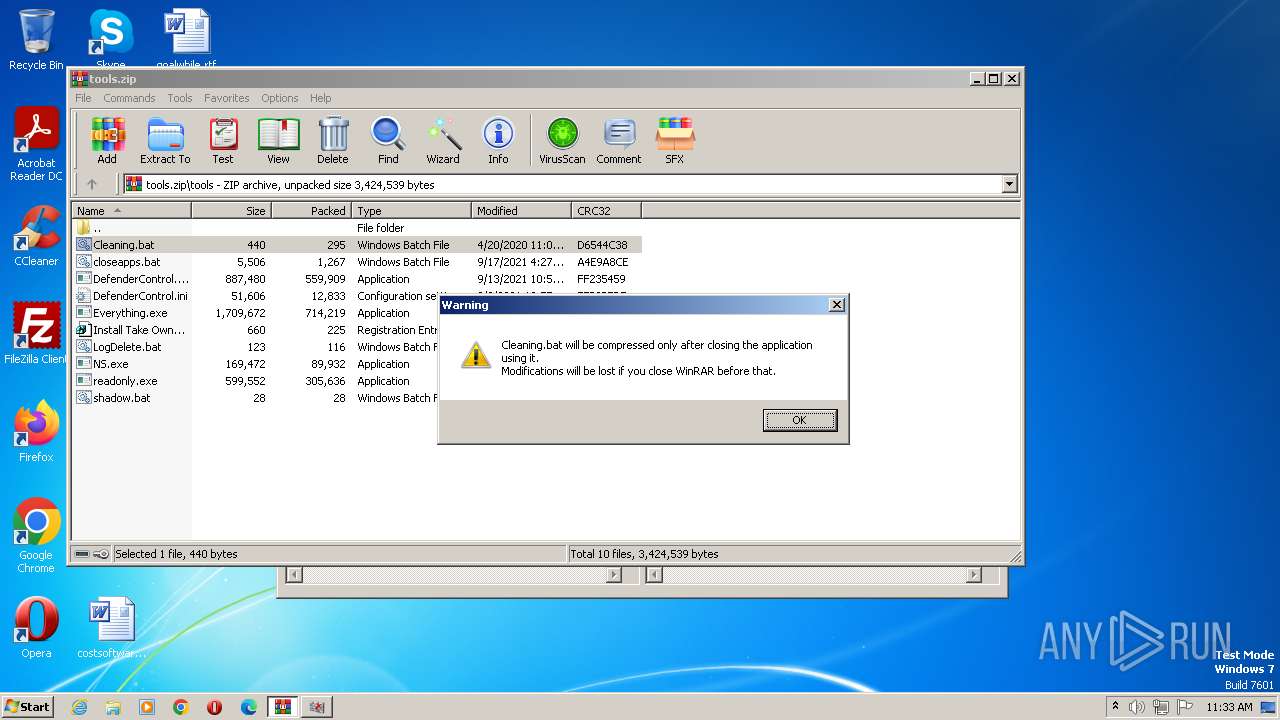Click the Extract To toolbar icon
The image size is (1280, 720).
point(165,141)
